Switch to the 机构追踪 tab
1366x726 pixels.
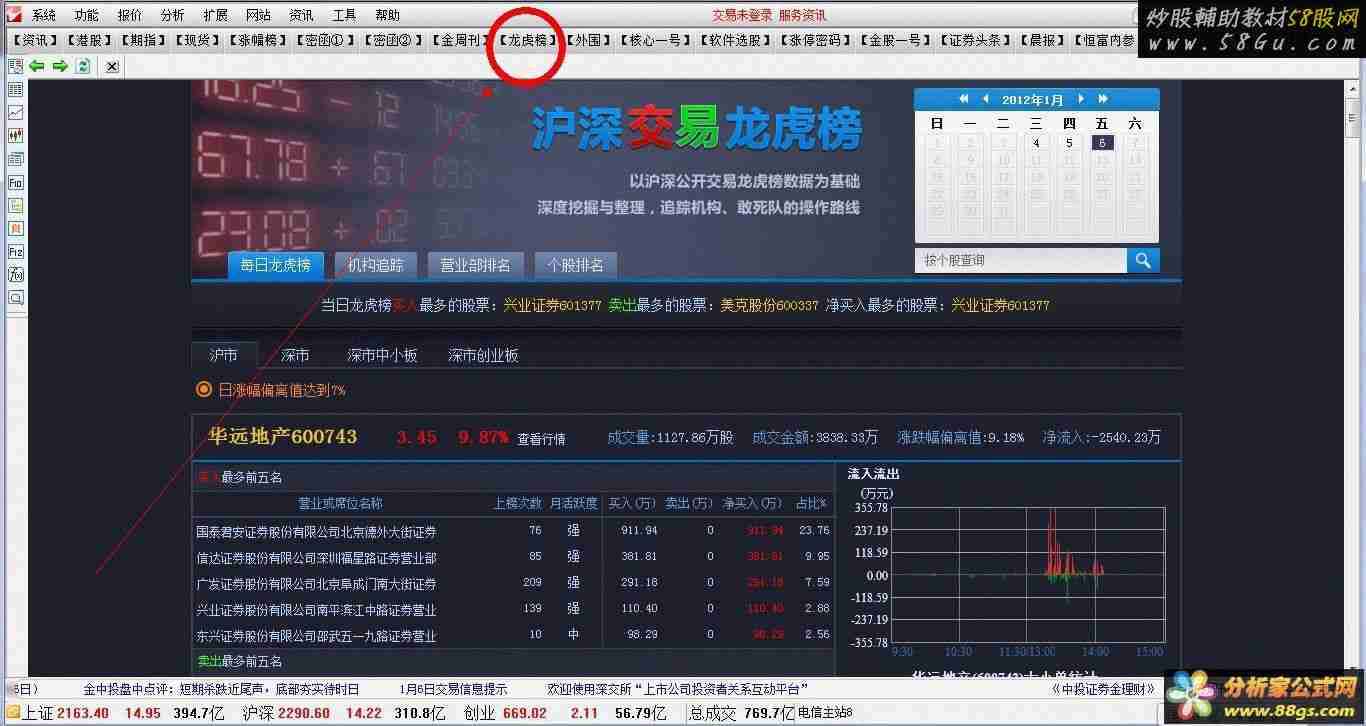pos(376,265)
